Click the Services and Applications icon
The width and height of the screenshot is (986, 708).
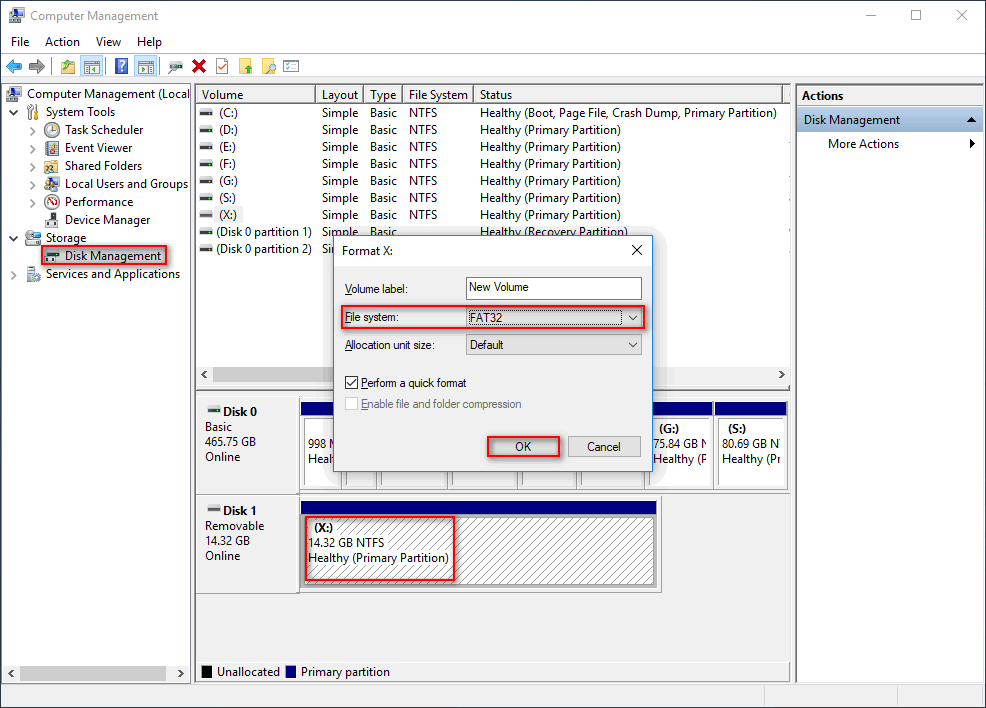point(33,274)
